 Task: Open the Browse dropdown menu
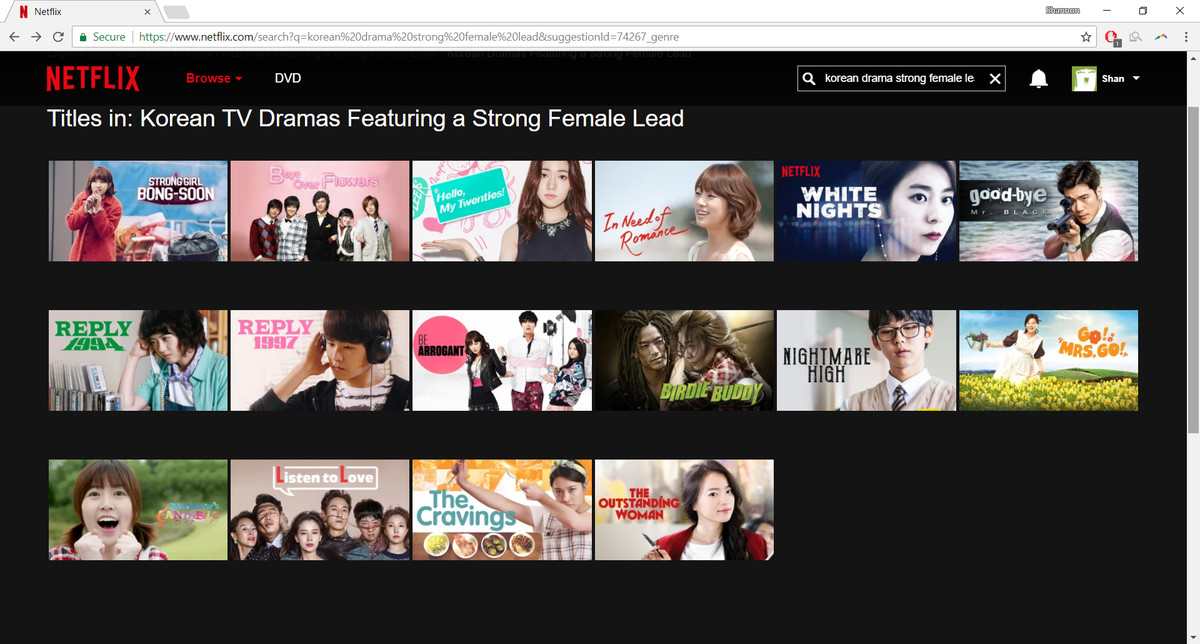point(214,78)
